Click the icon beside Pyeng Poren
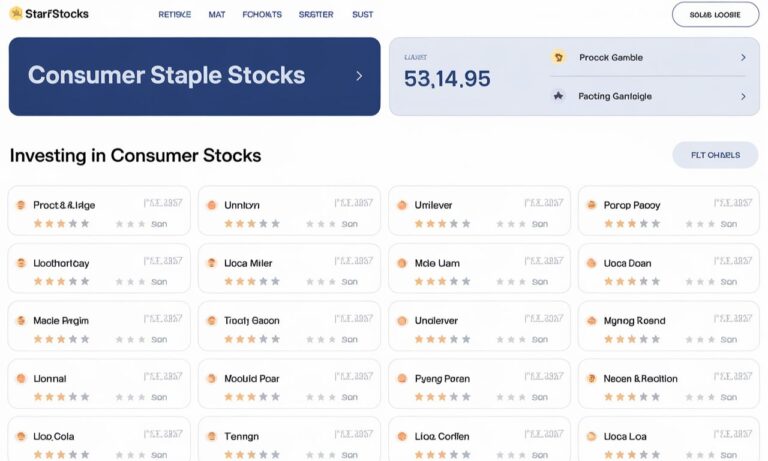The image size is (768, 461). (402, 379)
